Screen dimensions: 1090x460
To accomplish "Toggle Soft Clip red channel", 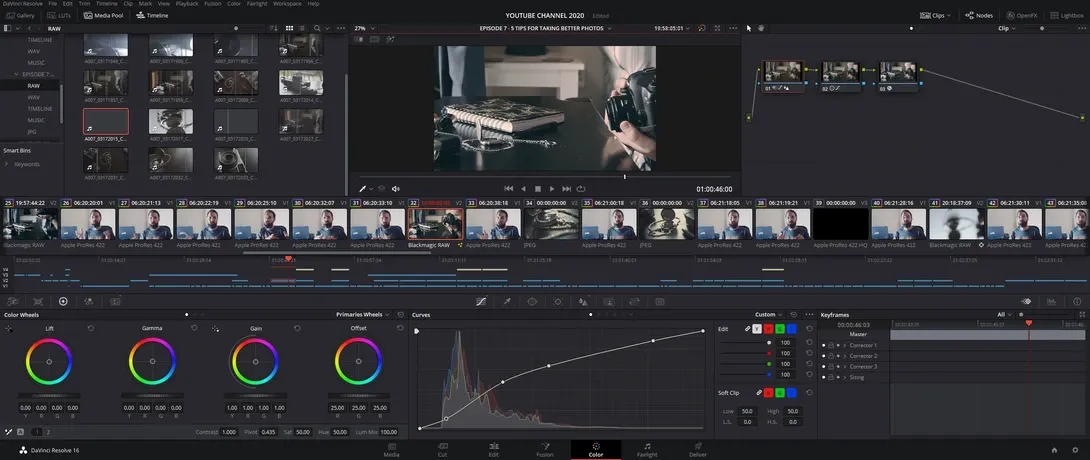I will click(768, 393).
